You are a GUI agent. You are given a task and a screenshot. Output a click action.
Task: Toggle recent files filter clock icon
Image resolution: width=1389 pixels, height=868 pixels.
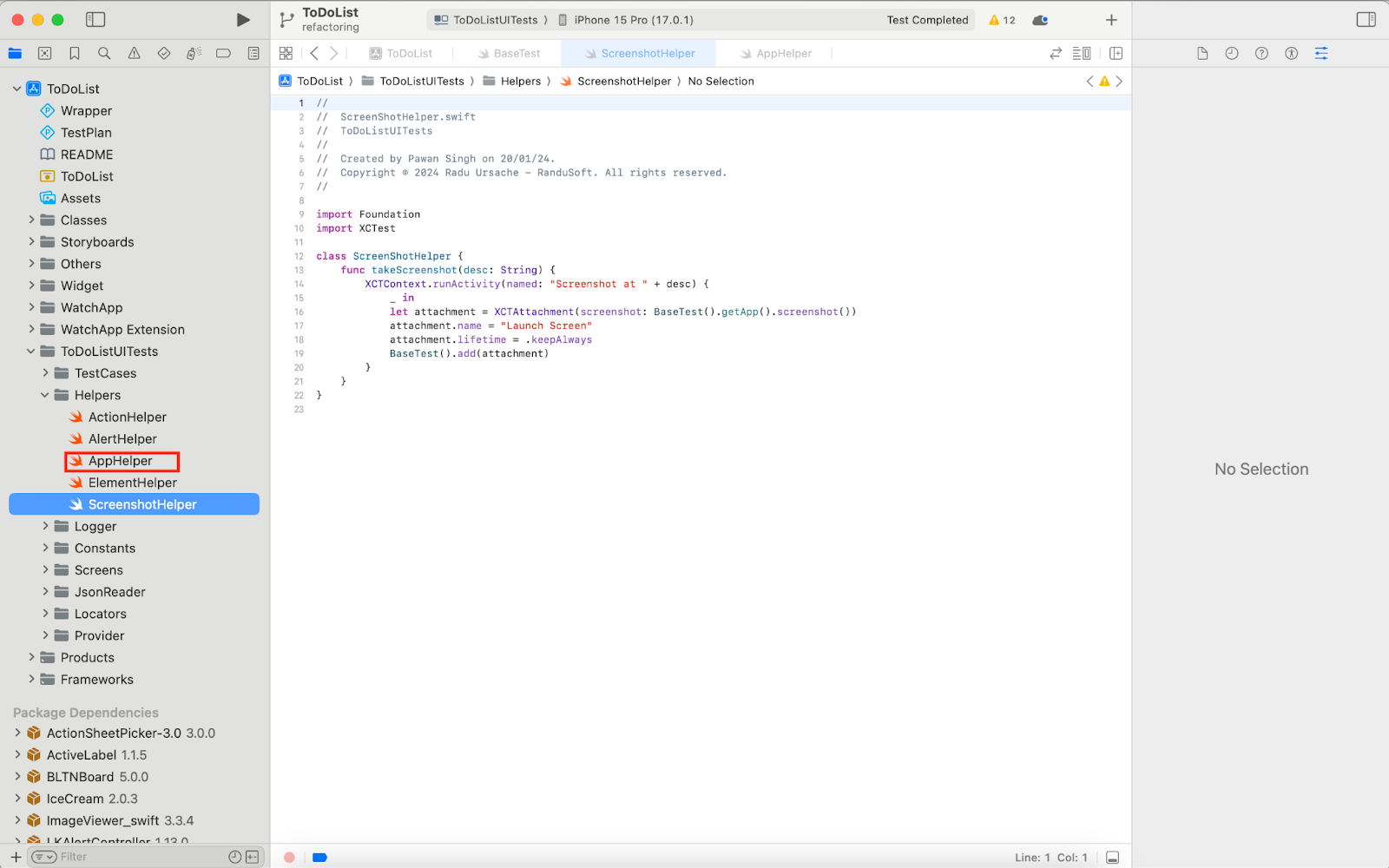tap(234, 857)
